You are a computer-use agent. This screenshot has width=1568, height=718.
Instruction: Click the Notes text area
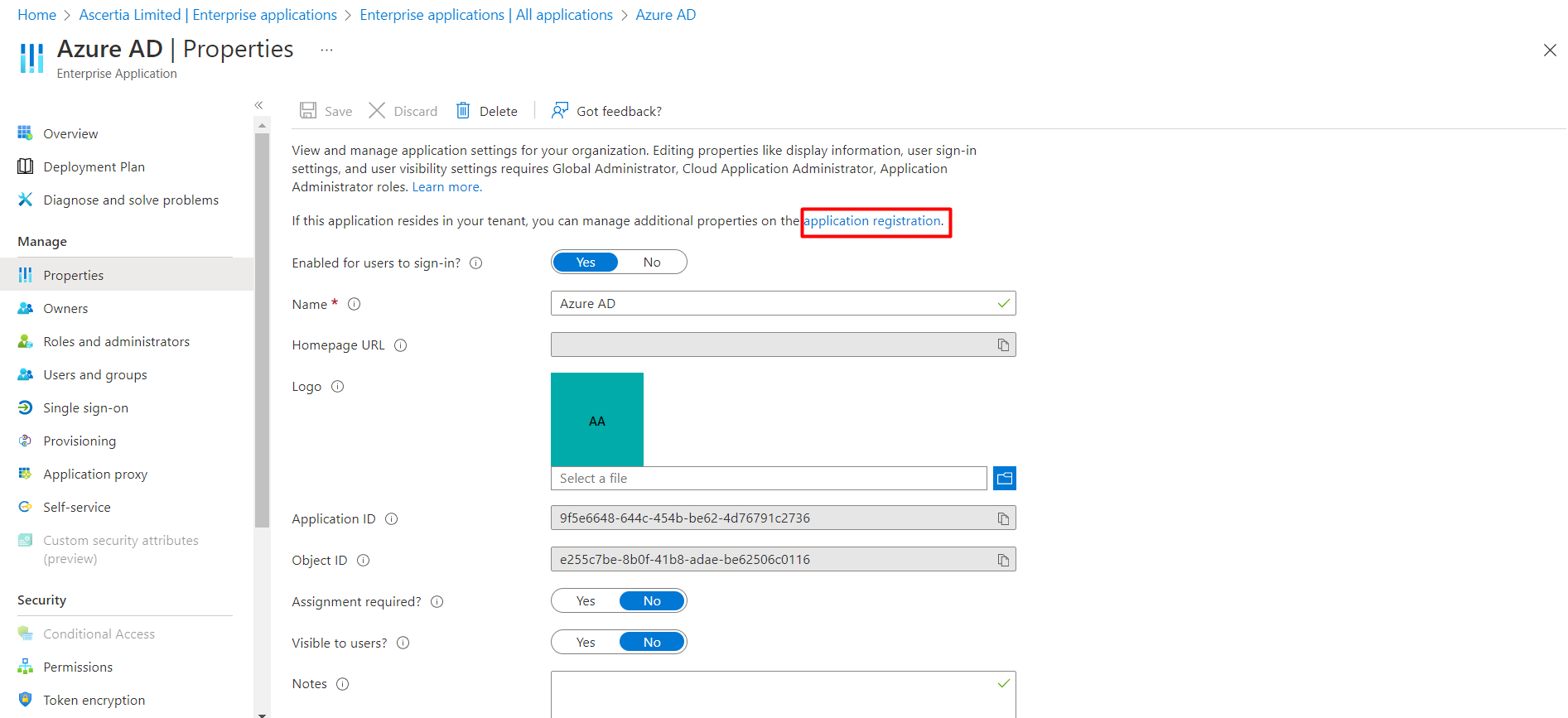tap(783, 694)
